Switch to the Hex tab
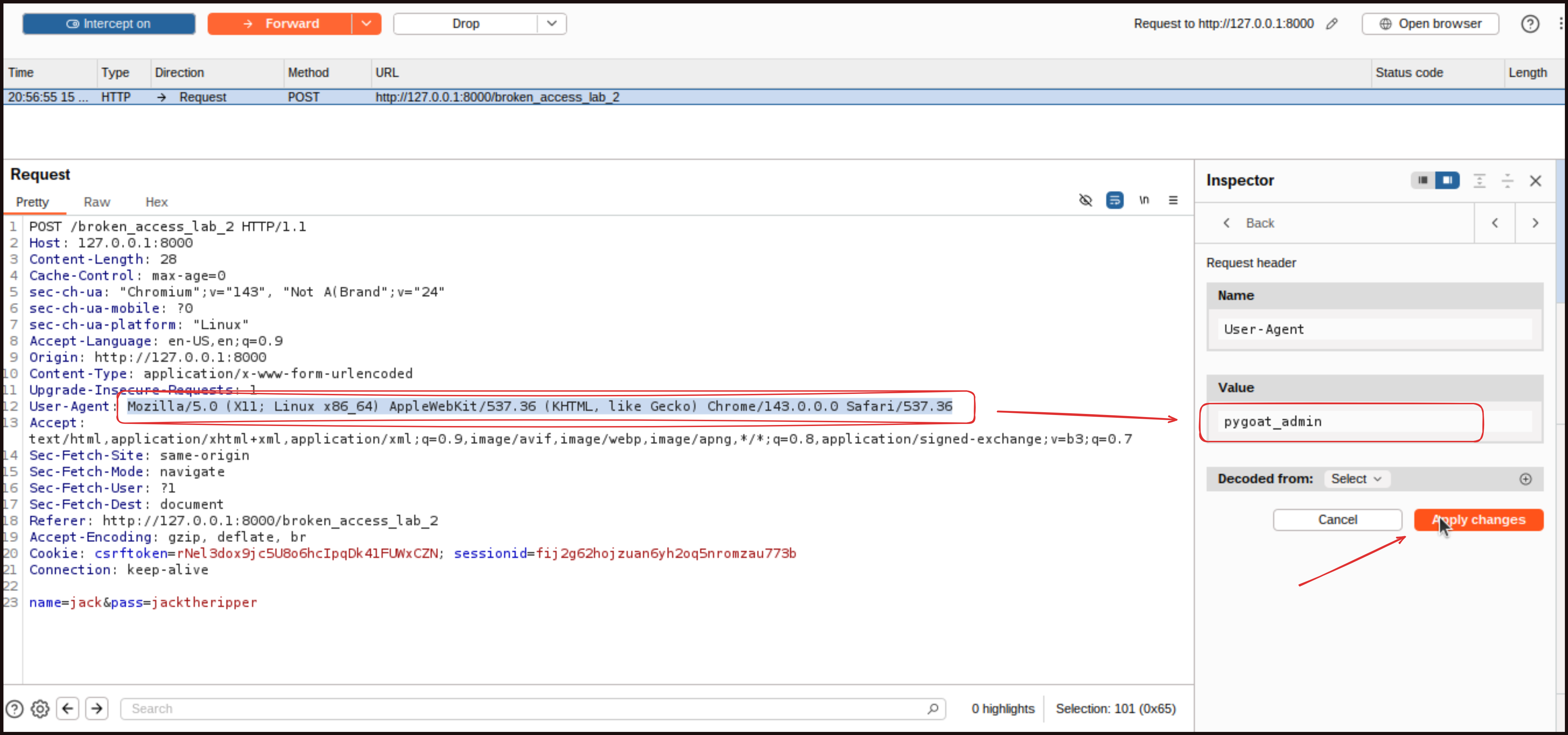Viewport: 1568px width, 735px height. coord(156,202)
